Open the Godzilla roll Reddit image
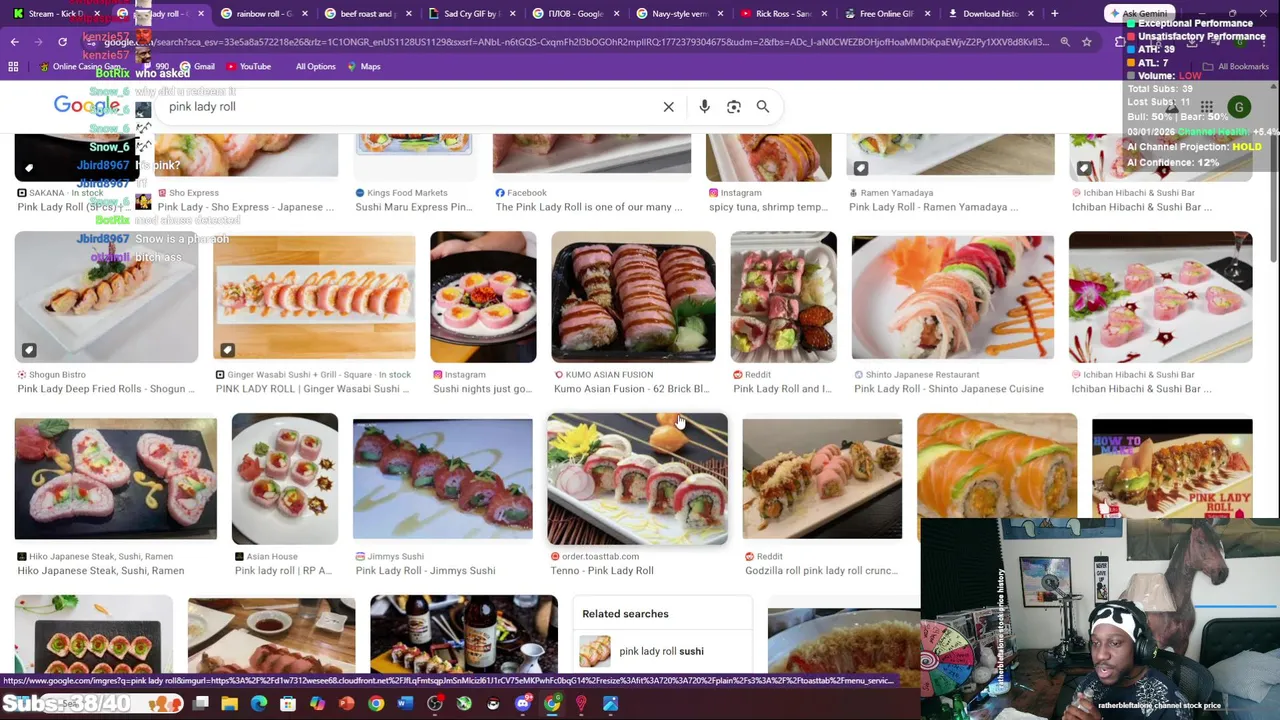Viewport: 1280px width, 720px height. (822, 478)
